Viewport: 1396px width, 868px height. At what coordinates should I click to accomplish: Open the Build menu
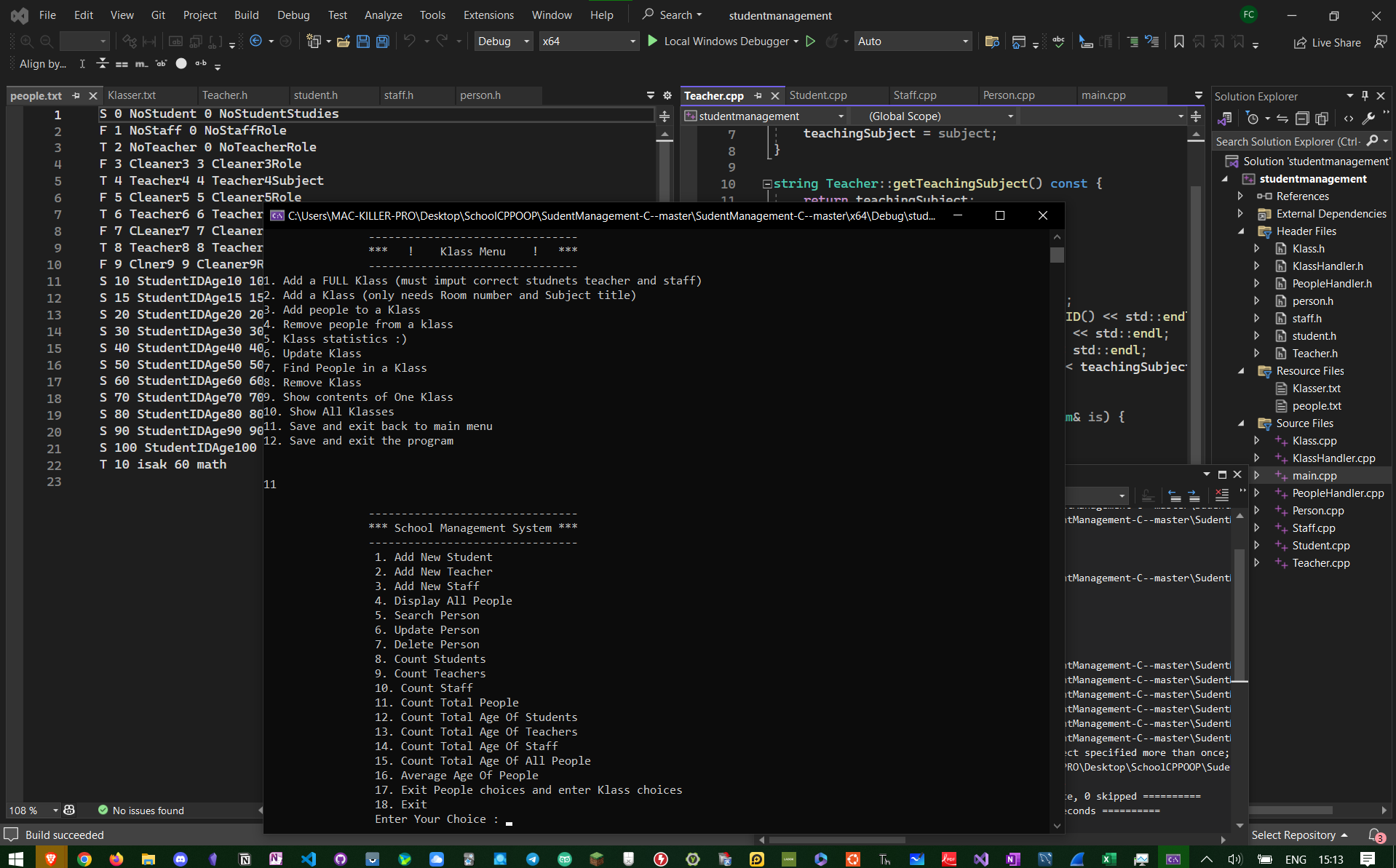[246, 15]
